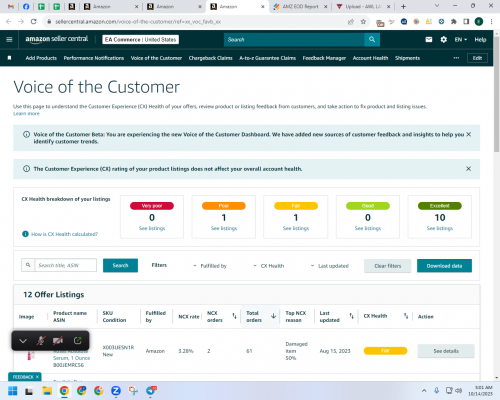The image size is (500, 400).
Task: Click the Download data button
Action: pos(444,266)
